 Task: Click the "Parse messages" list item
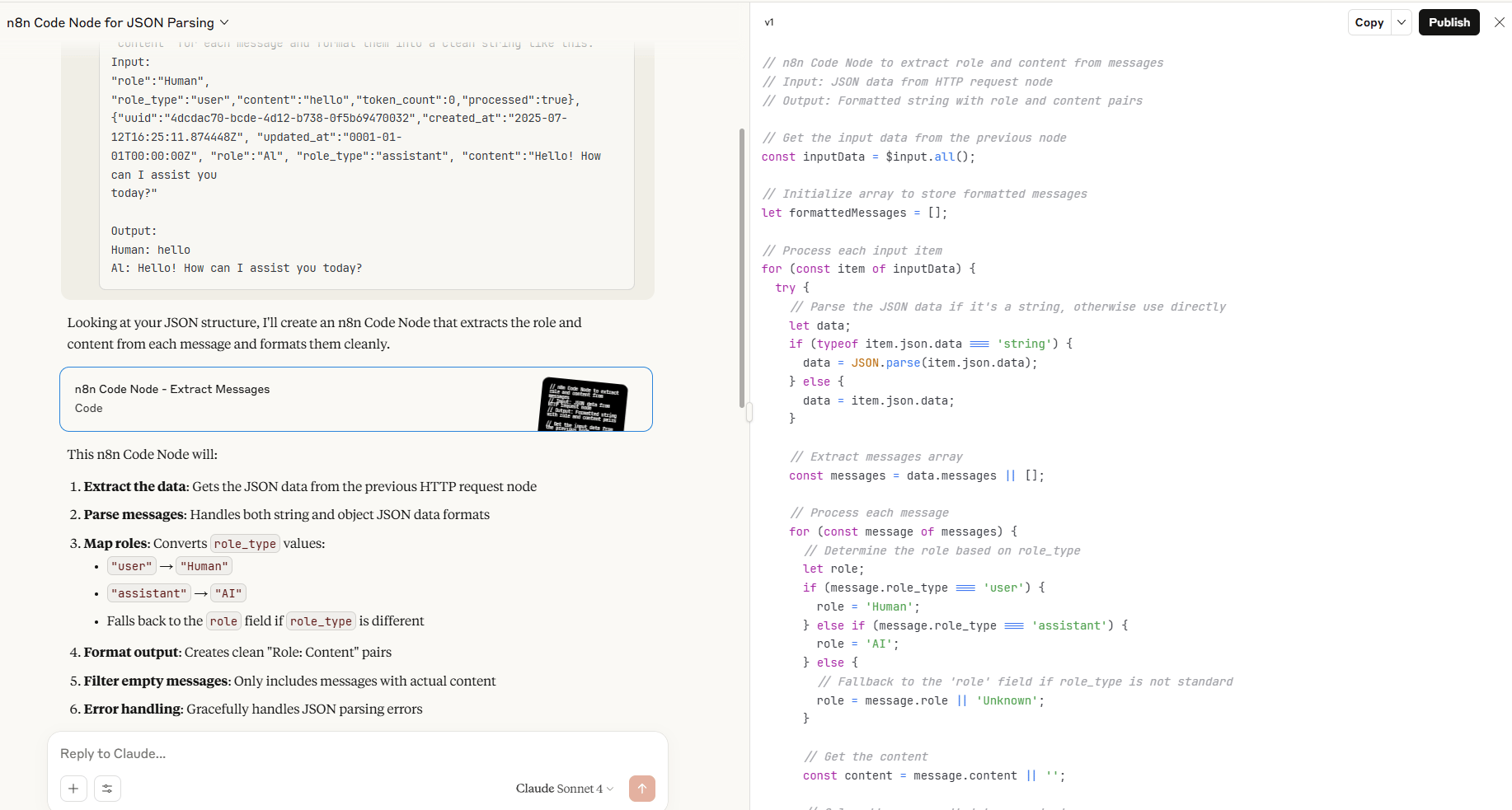[x=286, y=514]
